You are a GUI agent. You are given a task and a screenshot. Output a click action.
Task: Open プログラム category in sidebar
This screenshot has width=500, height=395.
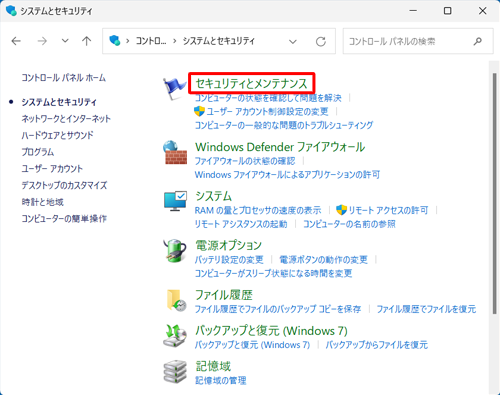point(38,152)
